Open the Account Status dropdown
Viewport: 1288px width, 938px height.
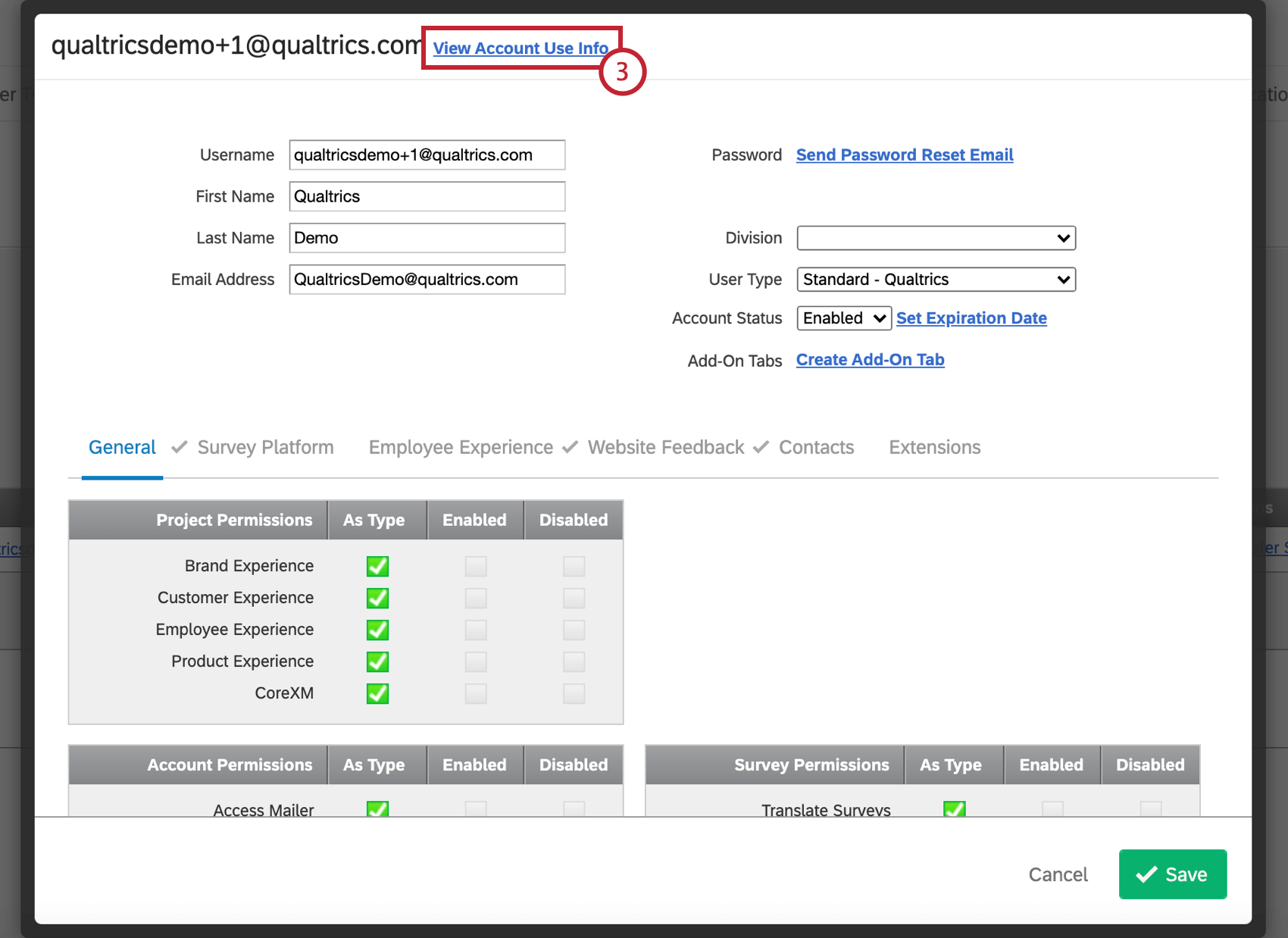[x=843, y=317]
